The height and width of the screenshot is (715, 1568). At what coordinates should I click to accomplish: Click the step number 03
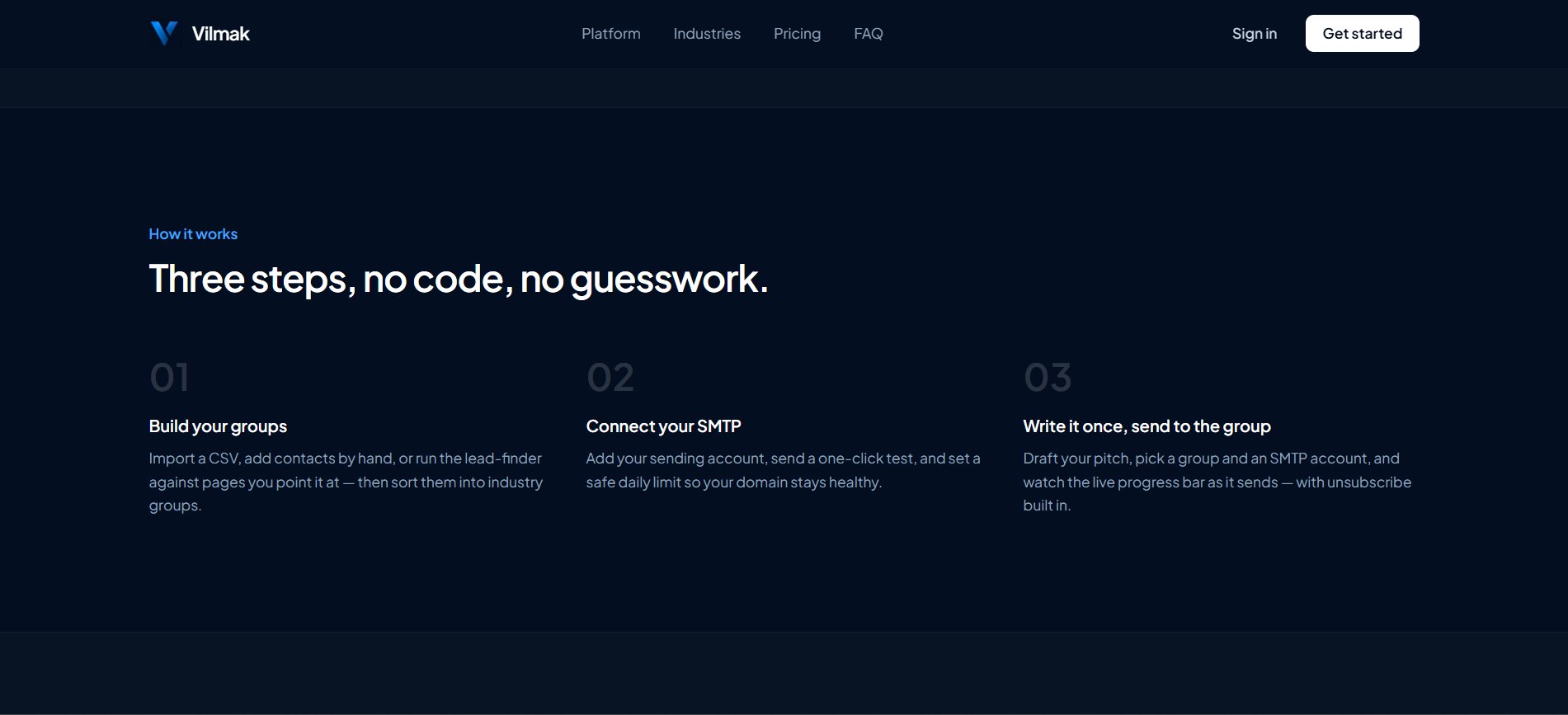tap(1048, 378)
